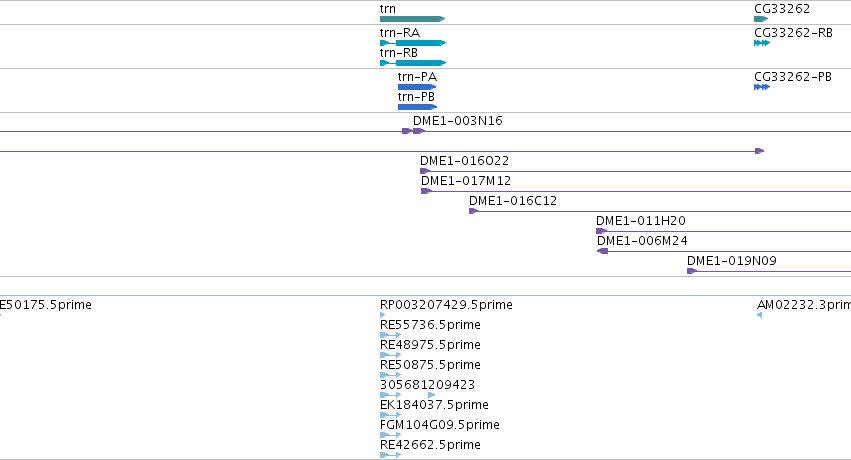Select the RE55736.5prime EST glyph
The height and width of the screenshot is (460, 851).
pos(390,335)
